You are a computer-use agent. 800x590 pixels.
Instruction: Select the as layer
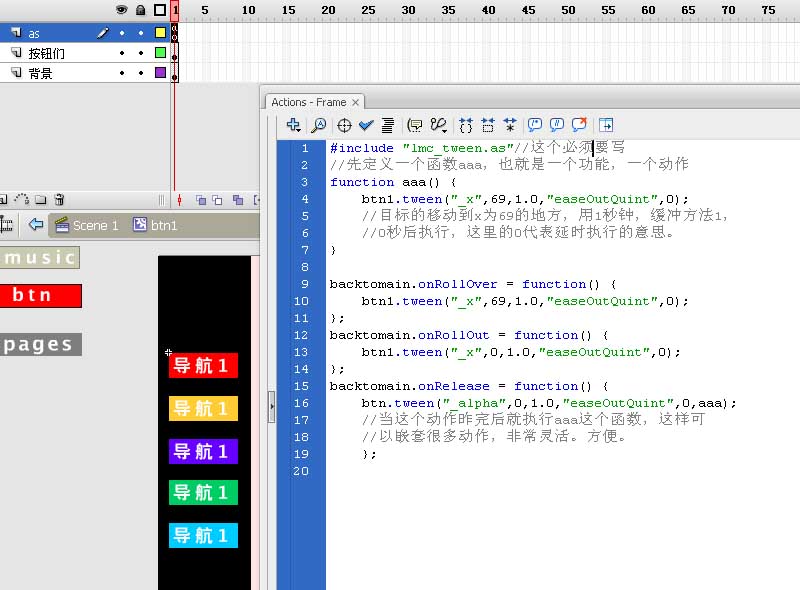85,33
